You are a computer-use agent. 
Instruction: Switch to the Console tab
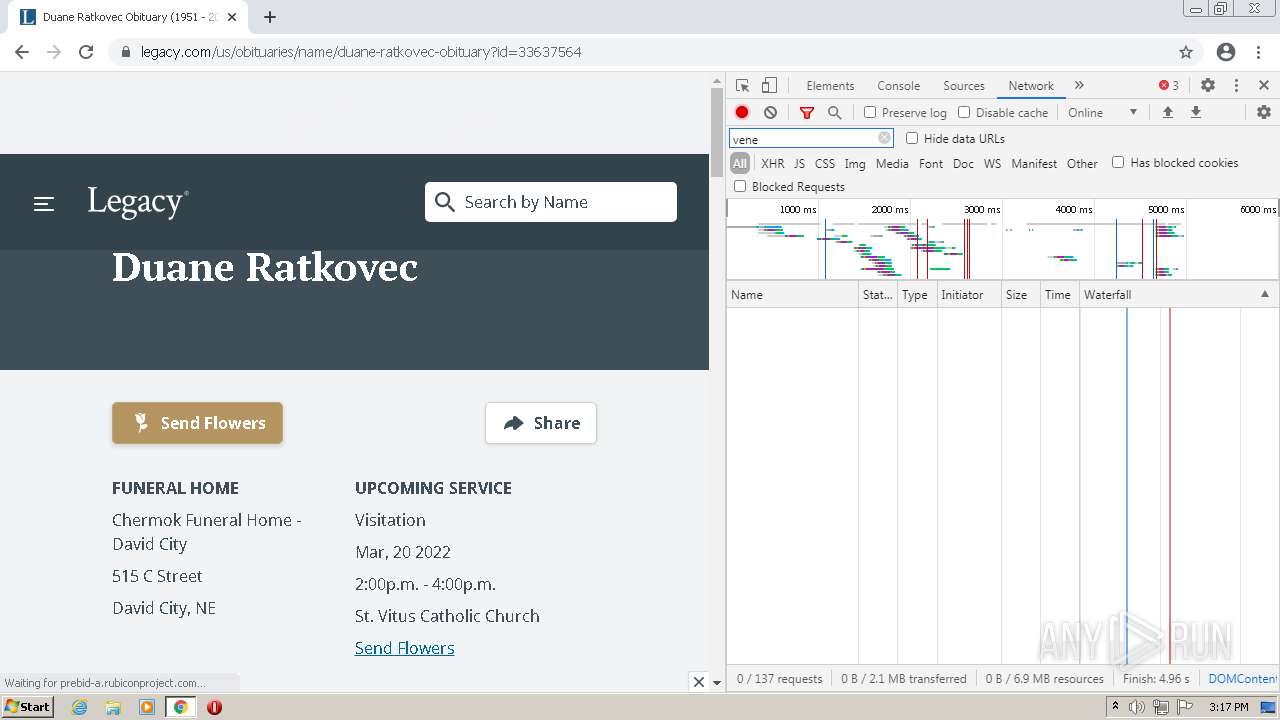[898, 86]
